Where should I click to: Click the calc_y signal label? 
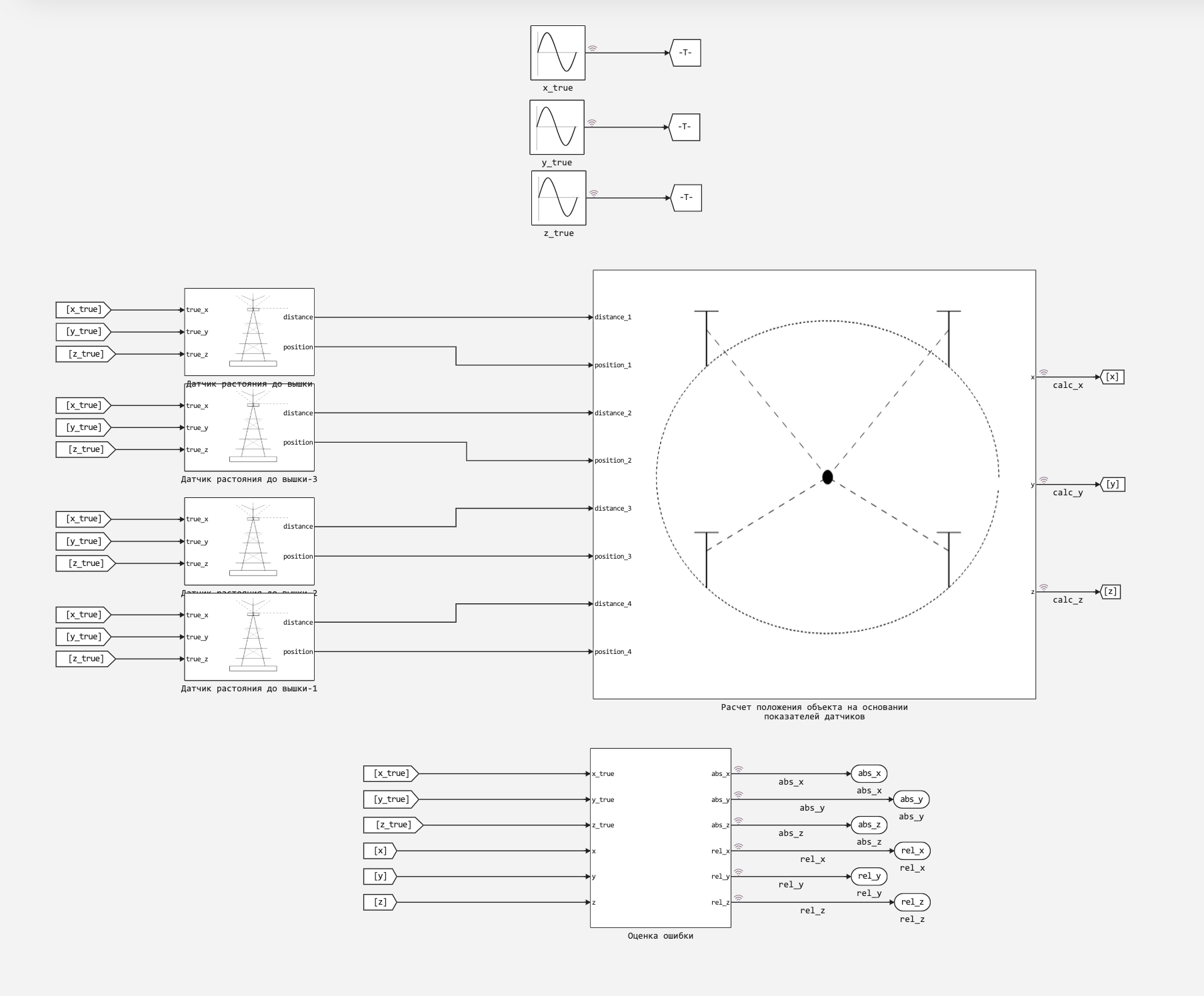pos(1067,493)
